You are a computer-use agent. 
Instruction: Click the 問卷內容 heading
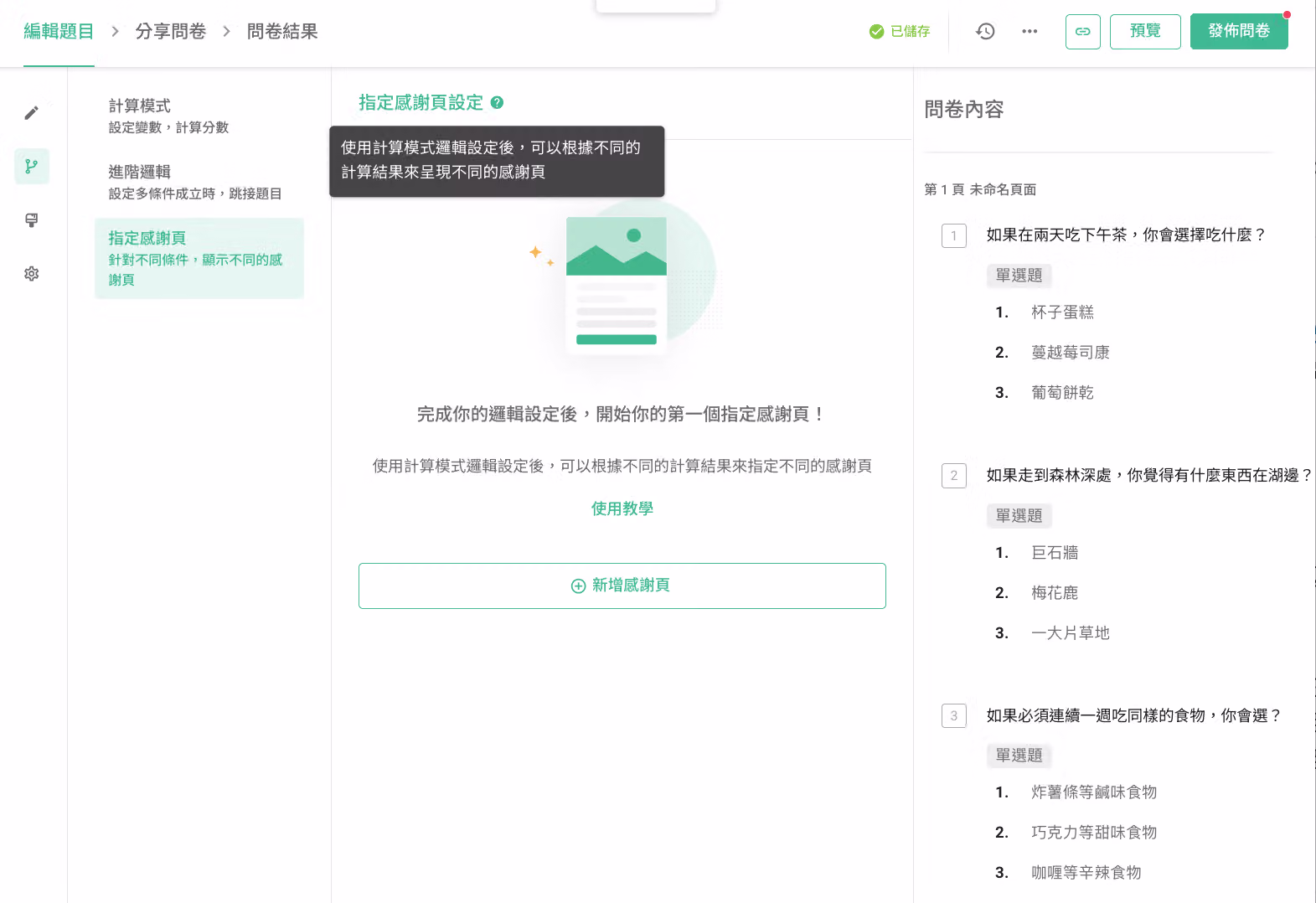point(964,110)
